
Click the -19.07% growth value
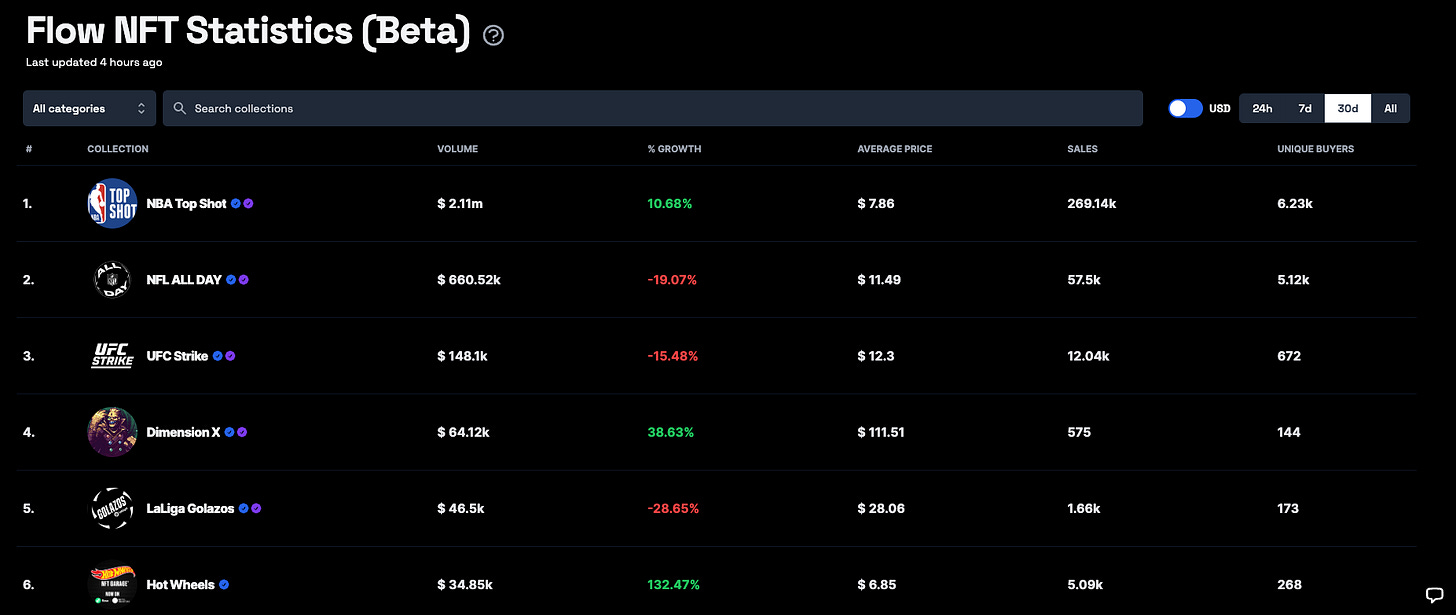[x=672, y=280]
